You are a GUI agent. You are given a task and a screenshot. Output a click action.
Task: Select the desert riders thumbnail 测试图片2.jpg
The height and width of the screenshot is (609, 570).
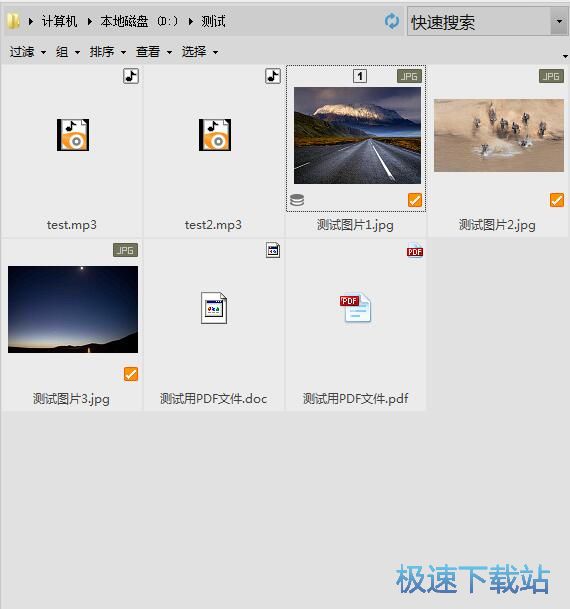tap(499, 135)
